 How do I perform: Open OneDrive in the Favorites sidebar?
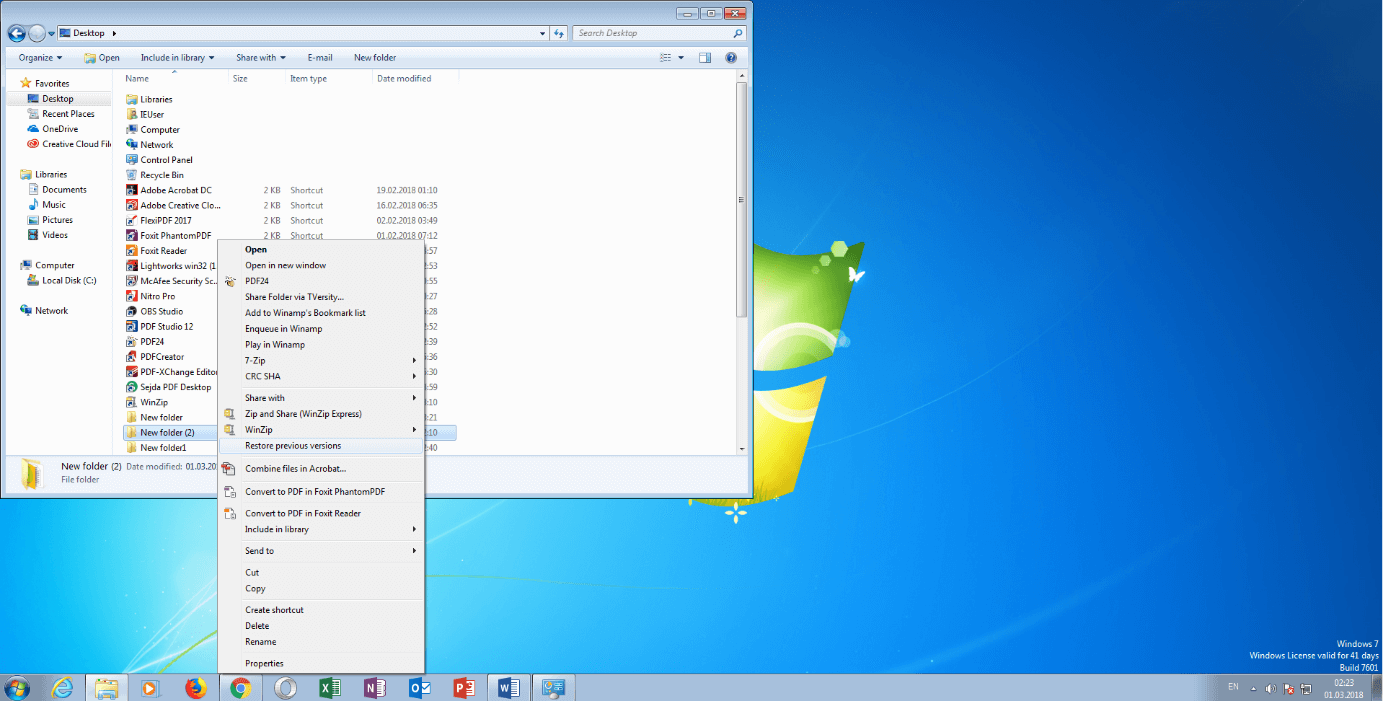tap(60, 129)
